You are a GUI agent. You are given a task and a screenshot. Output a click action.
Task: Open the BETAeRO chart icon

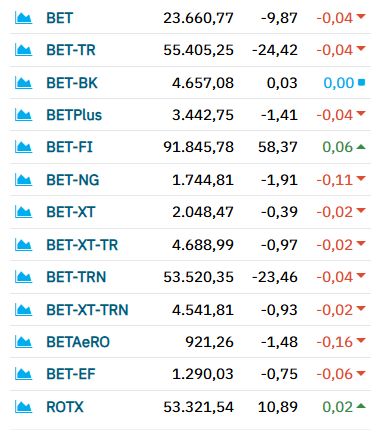point(23,342)
